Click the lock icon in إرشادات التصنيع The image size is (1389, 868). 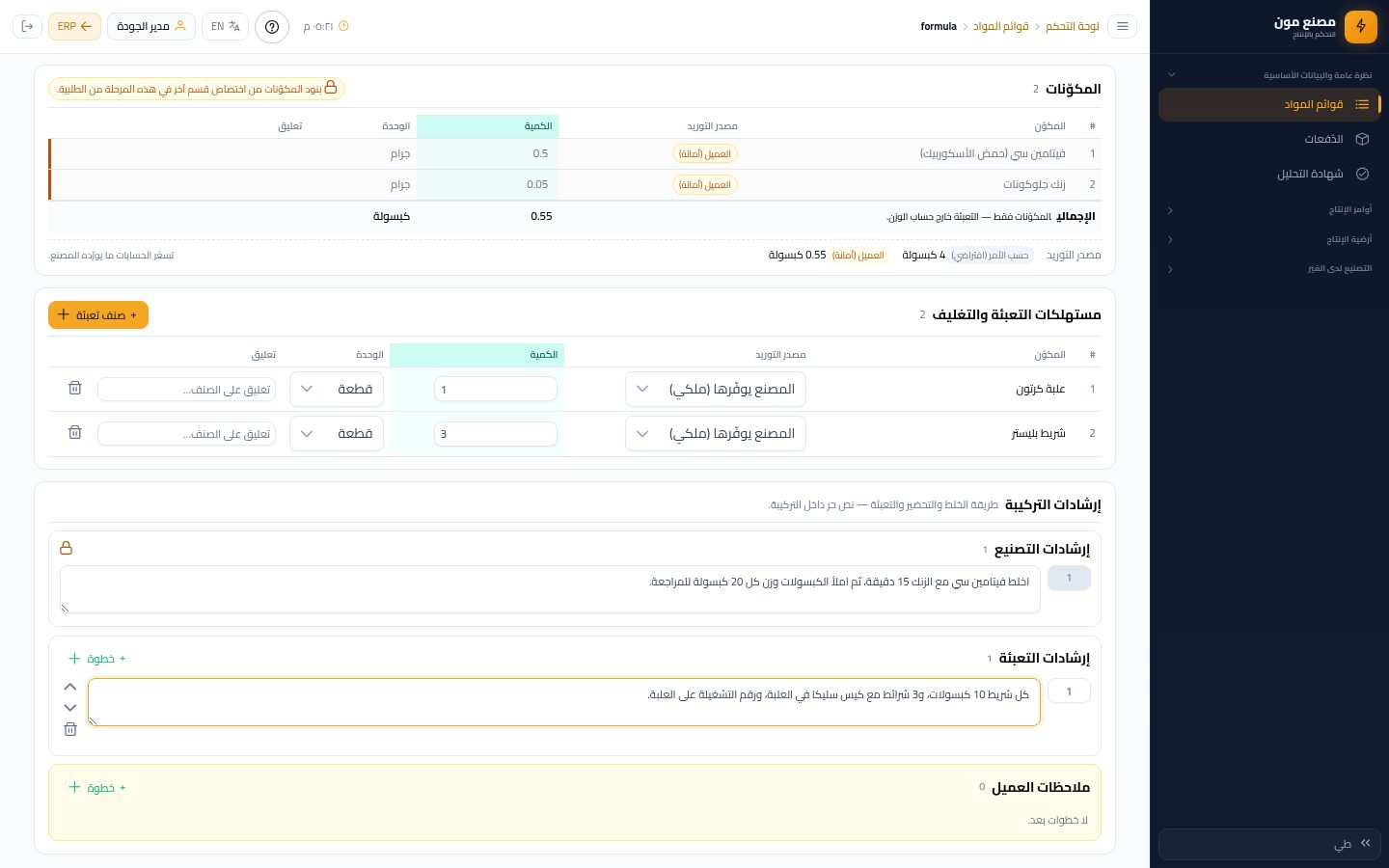pyautogui.click(x=67, y=548)
